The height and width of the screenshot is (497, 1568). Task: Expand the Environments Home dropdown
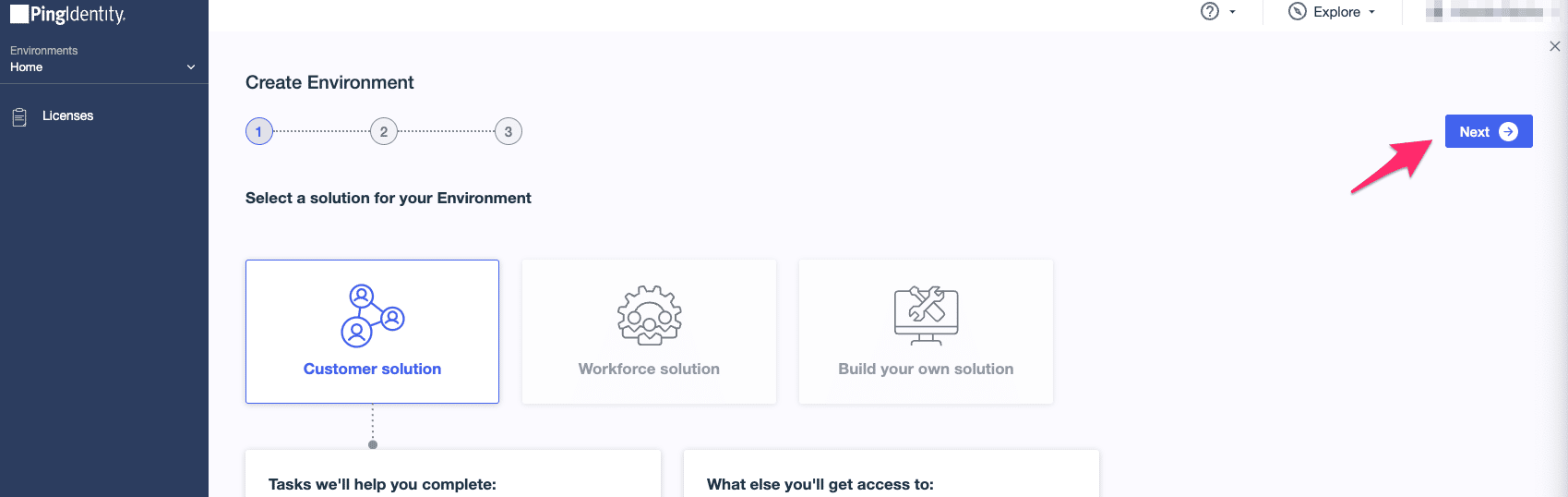pos(103,59)
